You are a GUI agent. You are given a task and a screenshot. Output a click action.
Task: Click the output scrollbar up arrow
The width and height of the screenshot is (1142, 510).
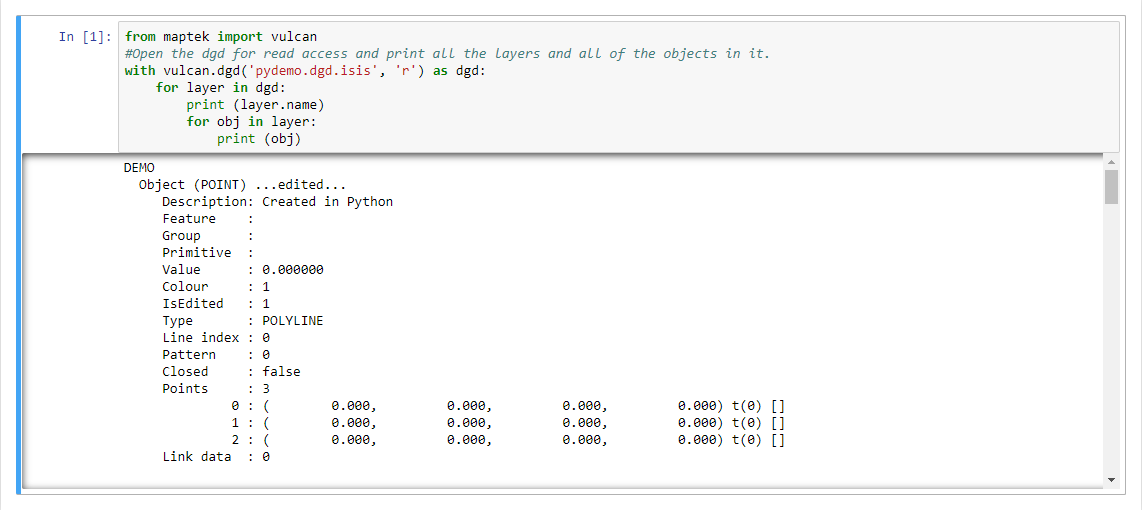pyautogui.click(x=1111, y=161)
